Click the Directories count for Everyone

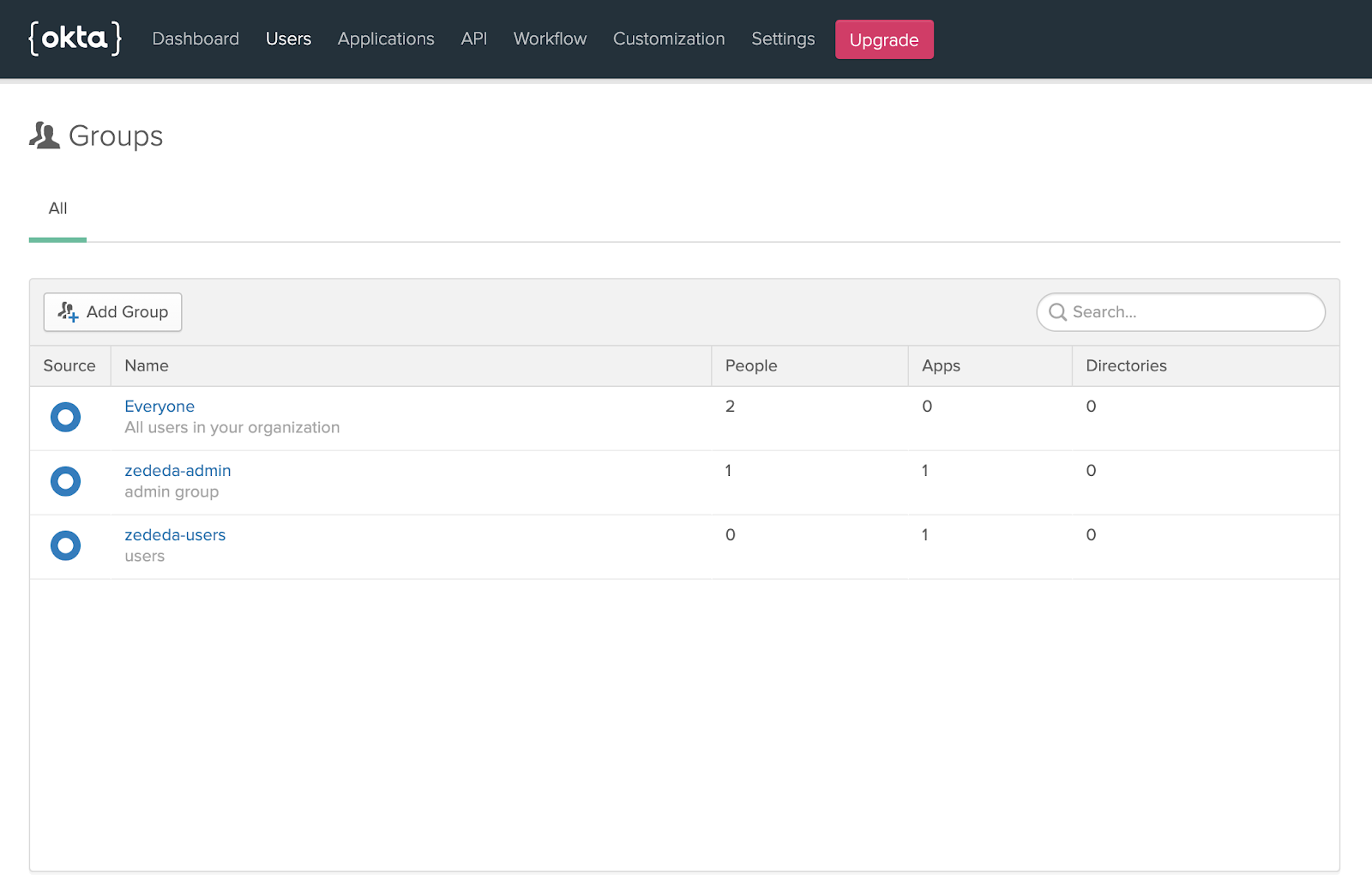pos(1091,407)
